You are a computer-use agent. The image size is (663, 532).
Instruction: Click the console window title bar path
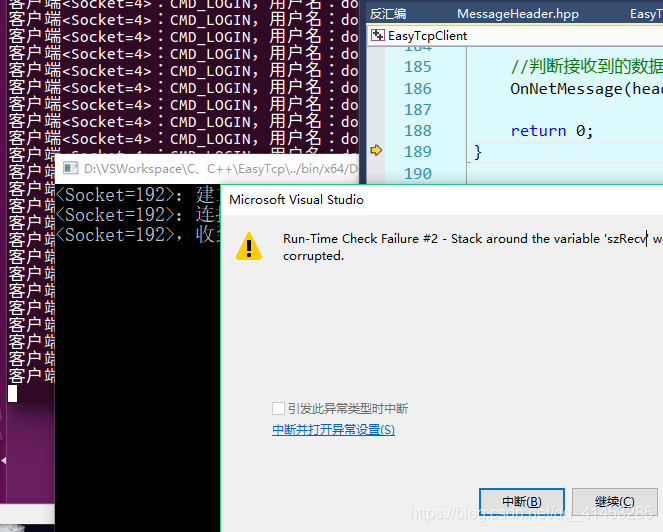click(221, 169)
